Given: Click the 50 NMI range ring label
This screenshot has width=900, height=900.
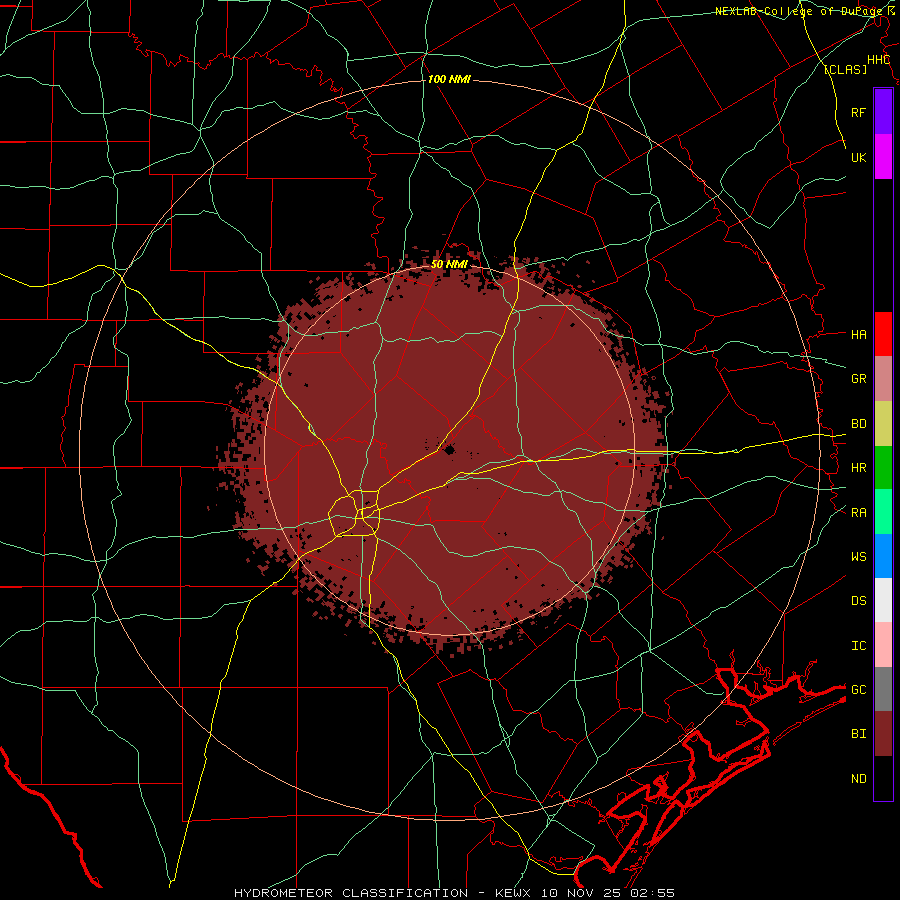Looking at the screenshot, I should tap(449, 264).
